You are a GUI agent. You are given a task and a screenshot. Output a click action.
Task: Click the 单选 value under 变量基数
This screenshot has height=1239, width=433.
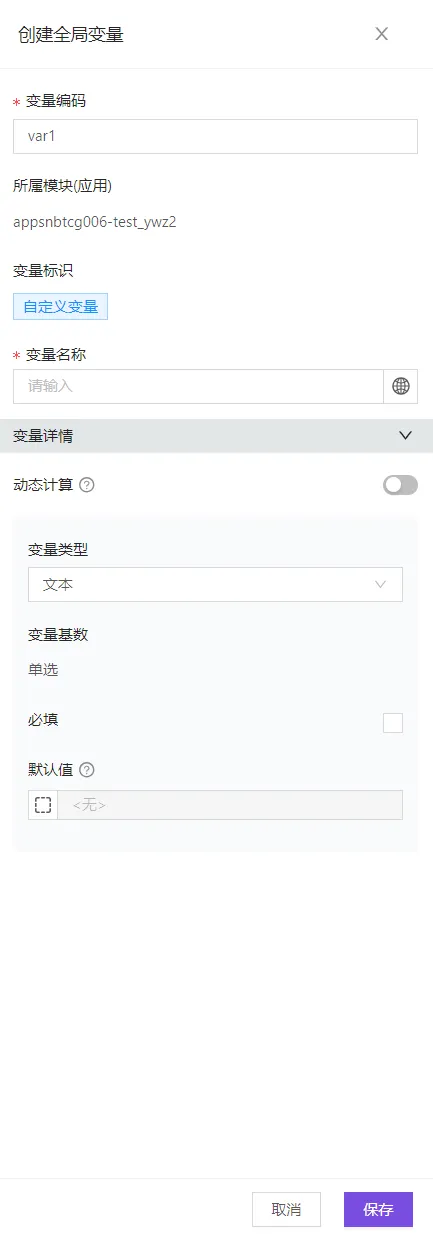point(43,670)
